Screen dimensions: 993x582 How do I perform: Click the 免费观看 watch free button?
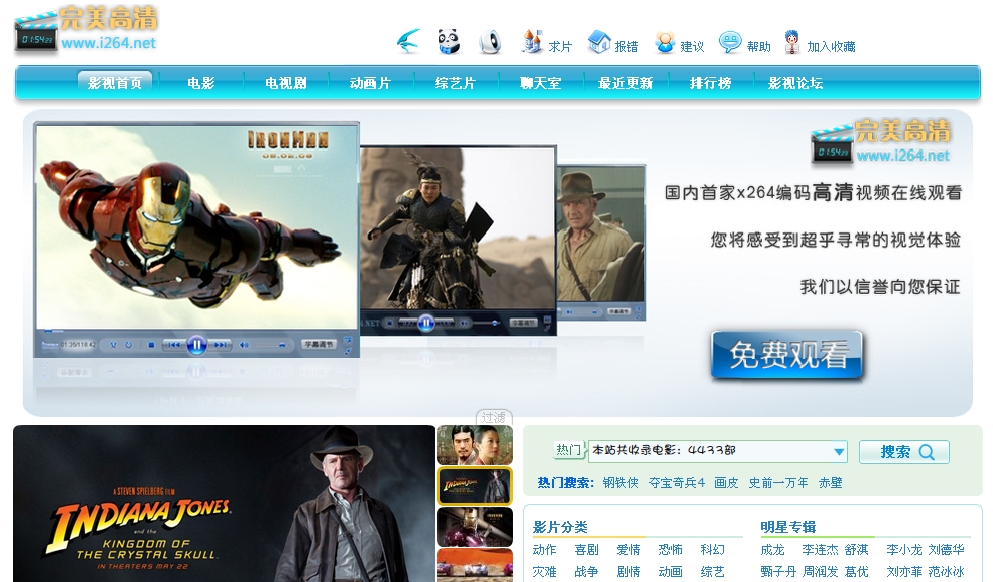787,355
